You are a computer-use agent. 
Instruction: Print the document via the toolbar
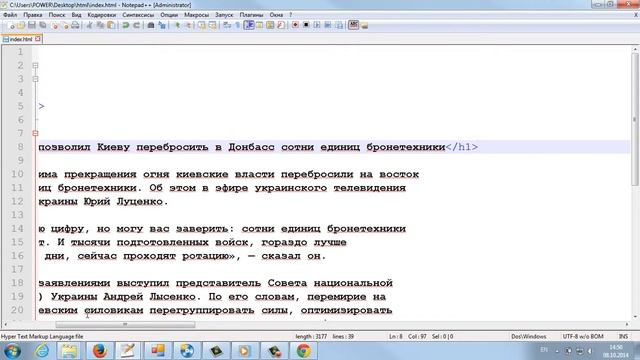point(75,25)
